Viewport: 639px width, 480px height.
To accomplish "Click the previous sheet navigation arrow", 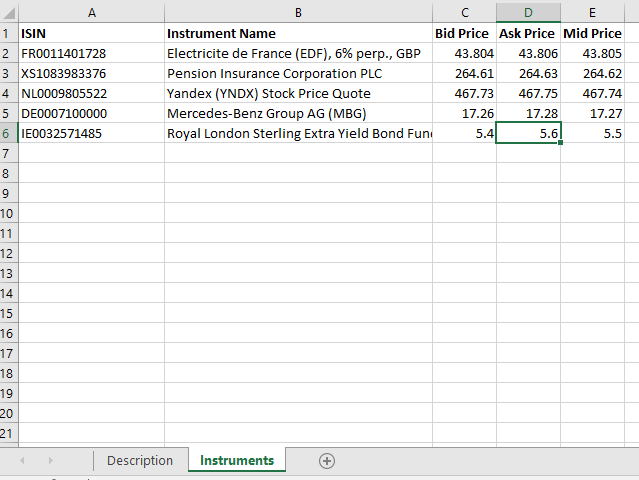I will [22, 460].
